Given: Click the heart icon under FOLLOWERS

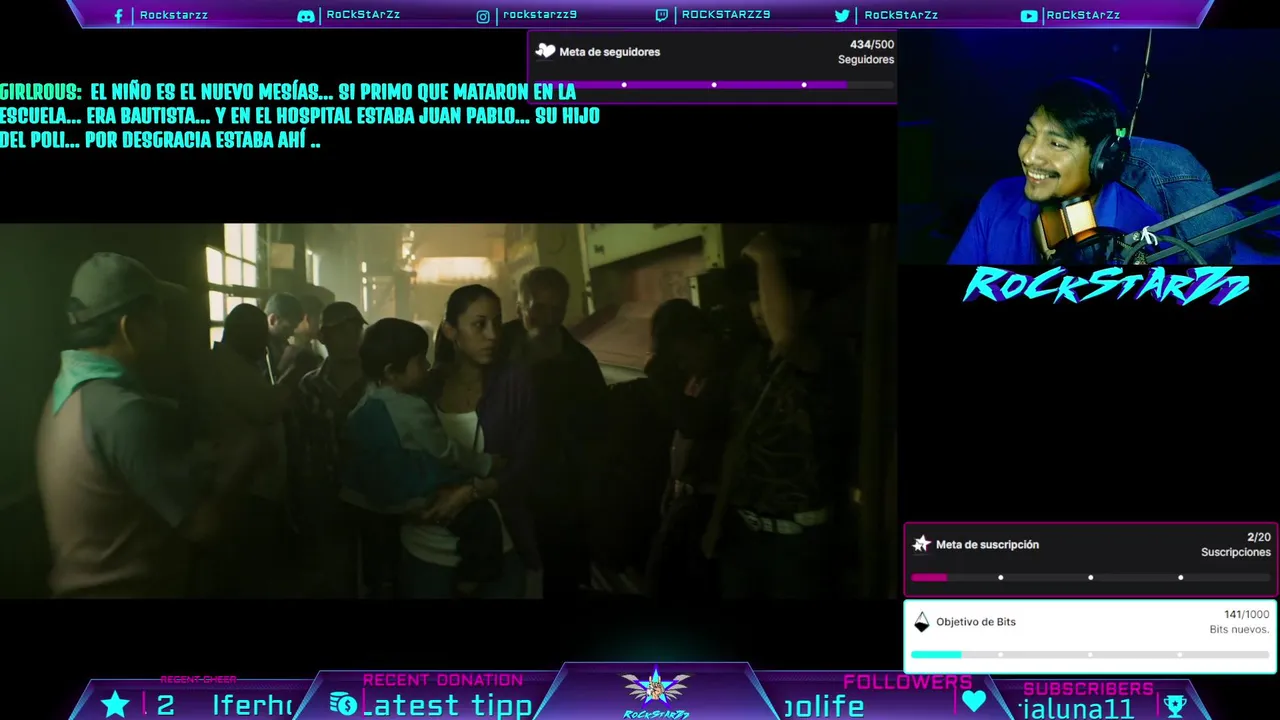Looking at the screenshot, I should pyautogui.click(x=973, y=702).
